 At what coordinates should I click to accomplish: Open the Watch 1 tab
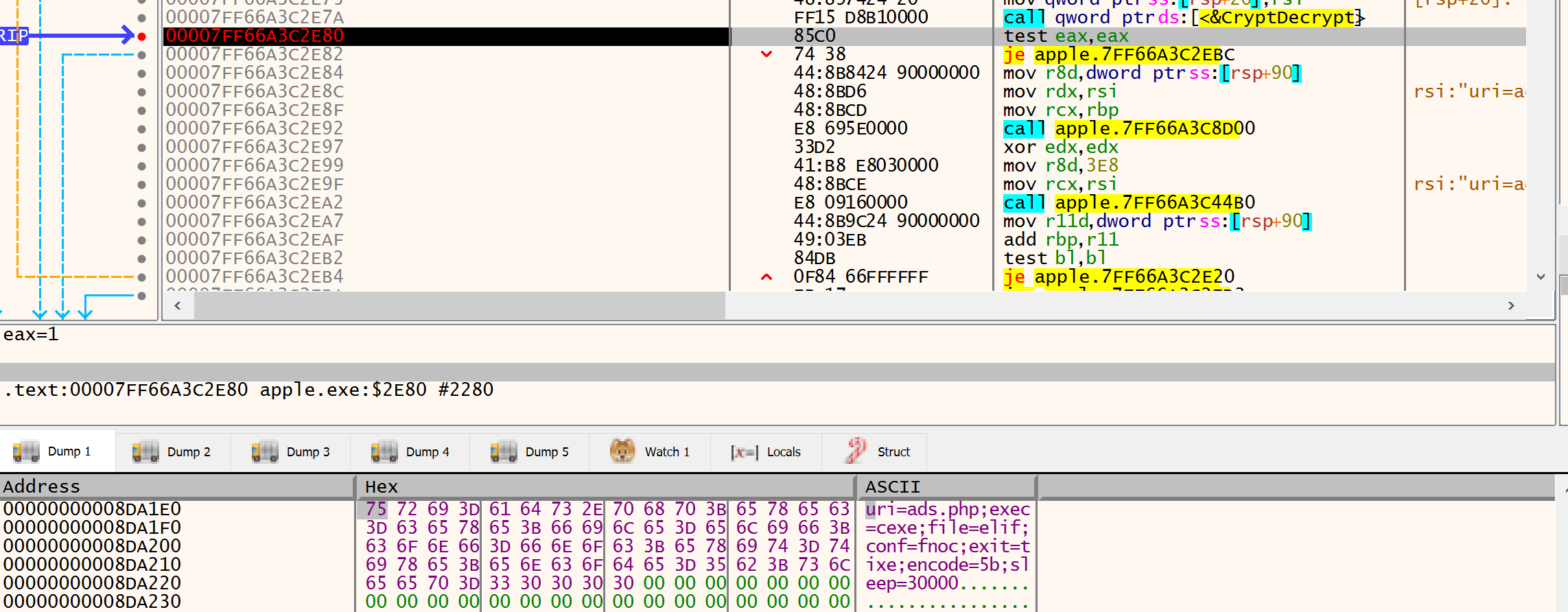coord(650,451)
